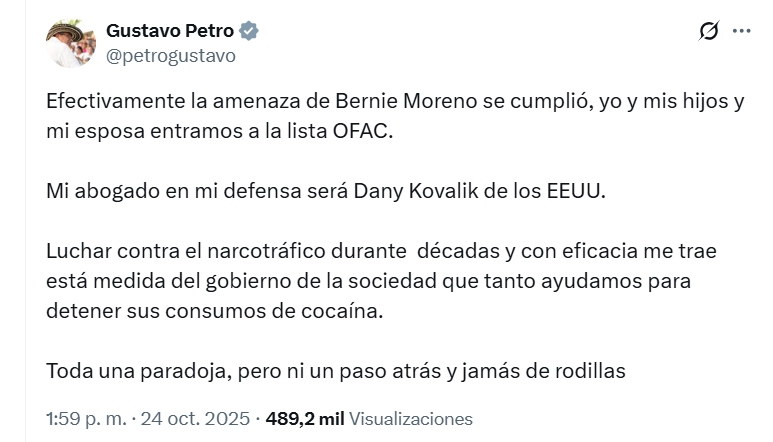Viewport: 773px width, 442px height.
Task: Open Gustavo Petro's profile avatar
Action: click(x=70, y=43)
